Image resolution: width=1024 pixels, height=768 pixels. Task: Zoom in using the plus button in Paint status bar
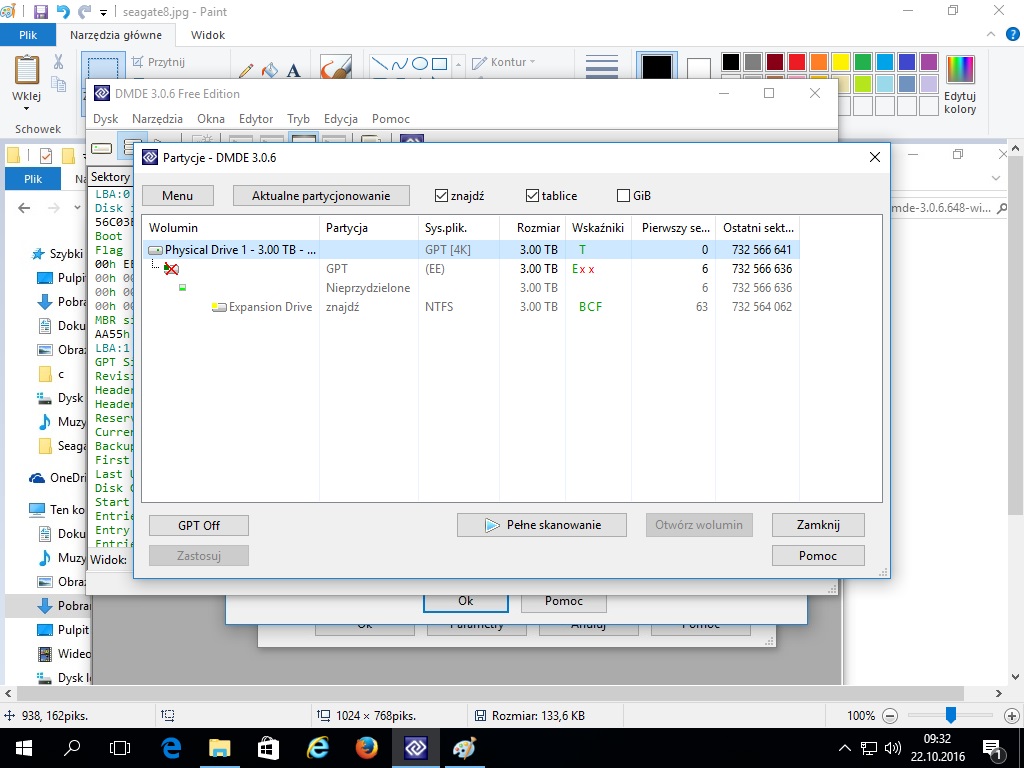point(1012,716)
